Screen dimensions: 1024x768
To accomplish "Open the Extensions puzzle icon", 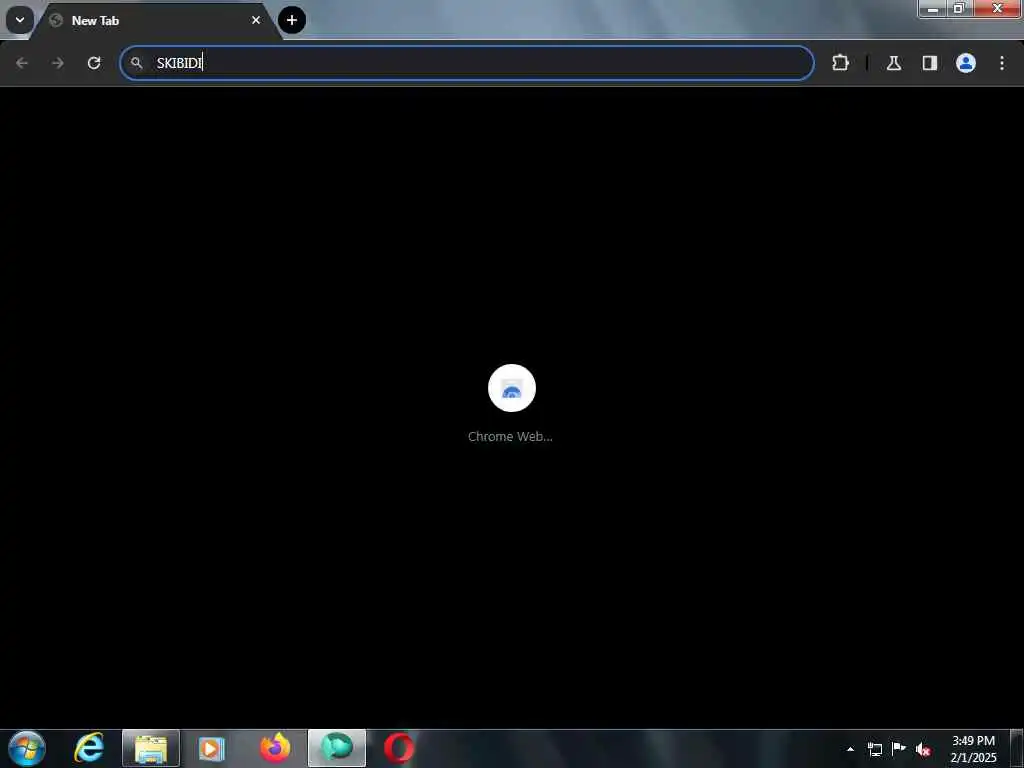I will tap(840, 63).
